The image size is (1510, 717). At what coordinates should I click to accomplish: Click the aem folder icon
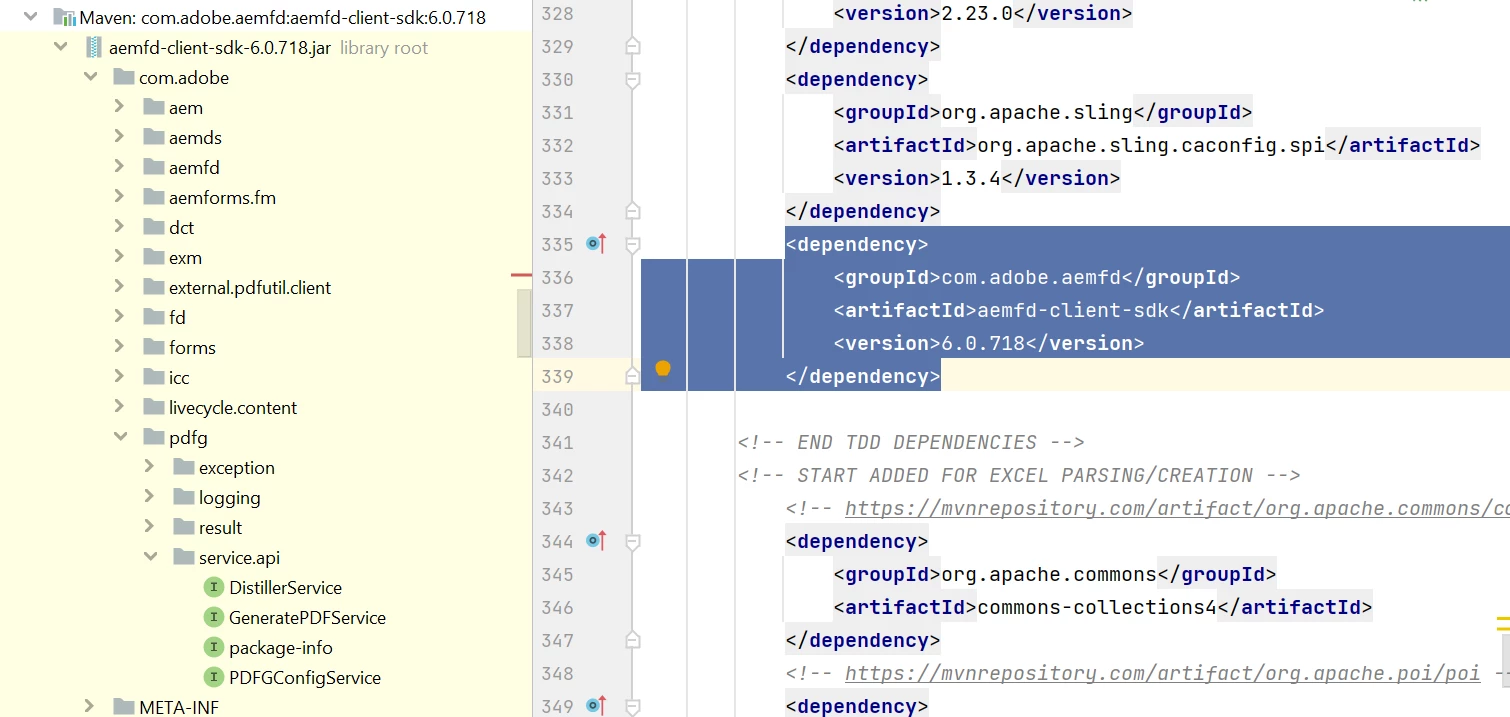pos(153,107)
